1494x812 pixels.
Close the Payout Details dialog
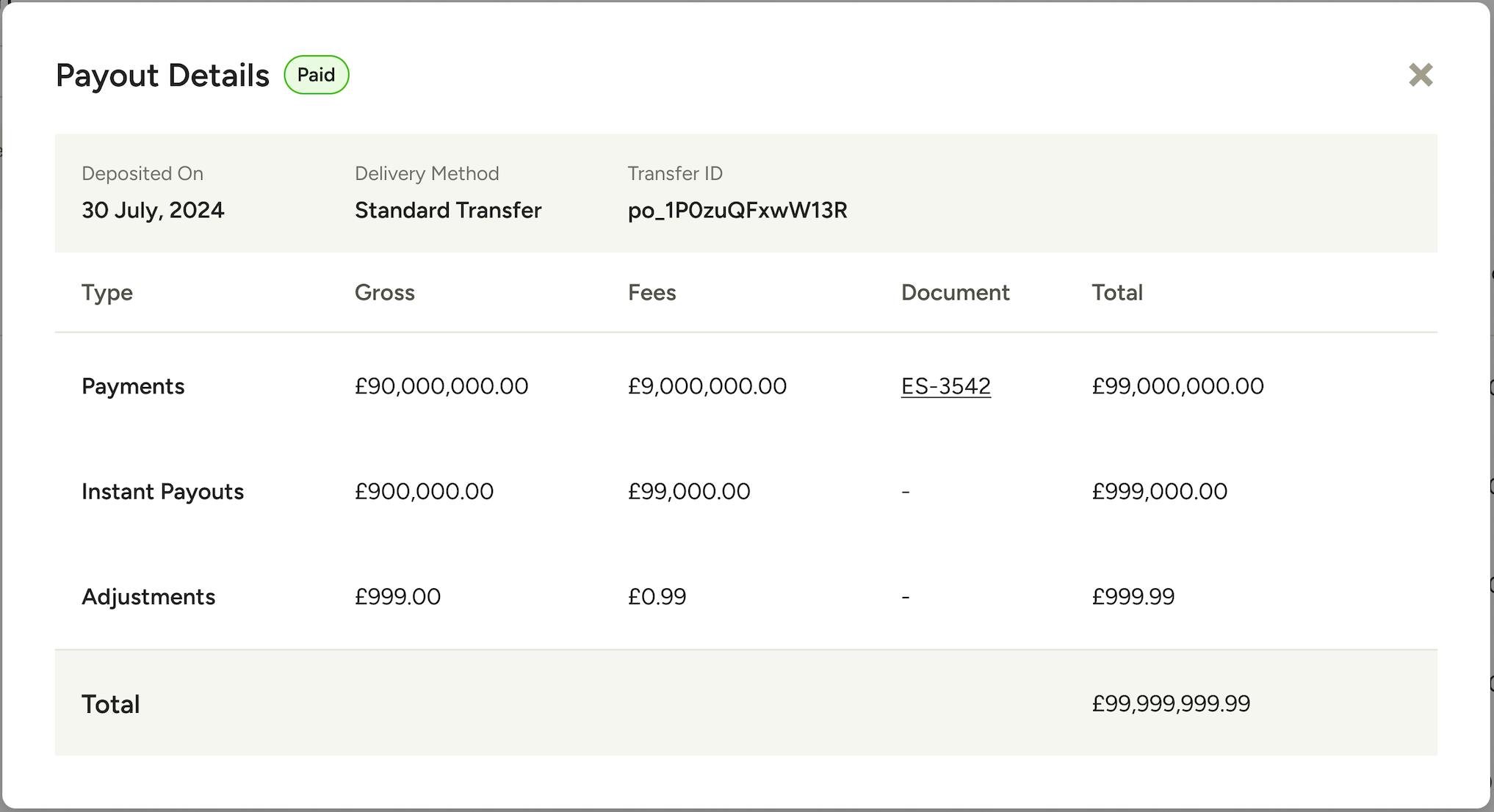click(x=1421, y=75)
